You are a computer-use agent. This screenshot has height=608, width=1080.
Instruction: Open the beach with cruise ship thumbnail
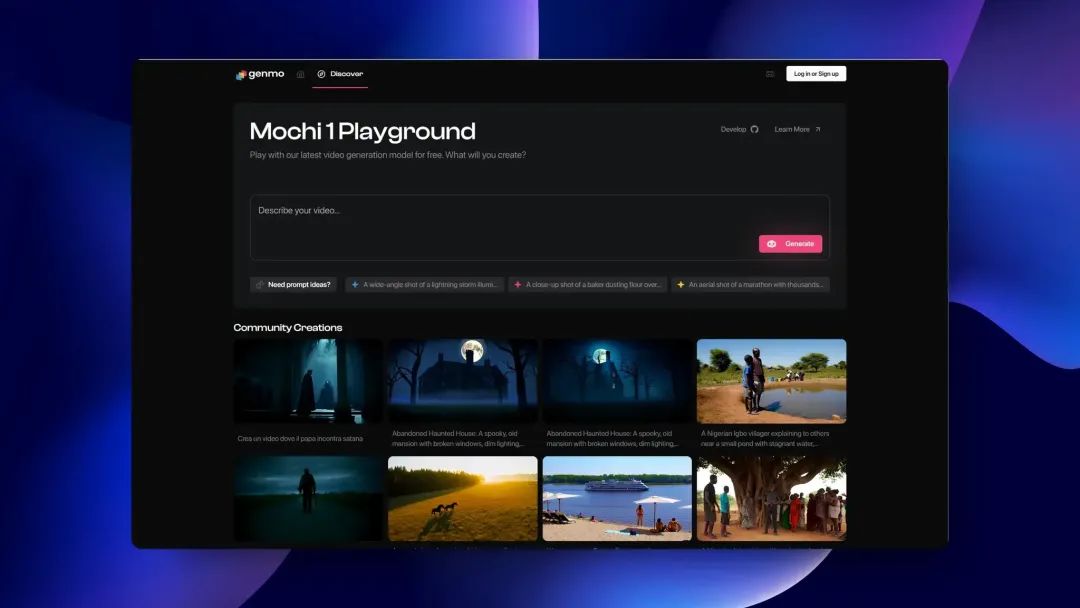click(x=617, y=499)
